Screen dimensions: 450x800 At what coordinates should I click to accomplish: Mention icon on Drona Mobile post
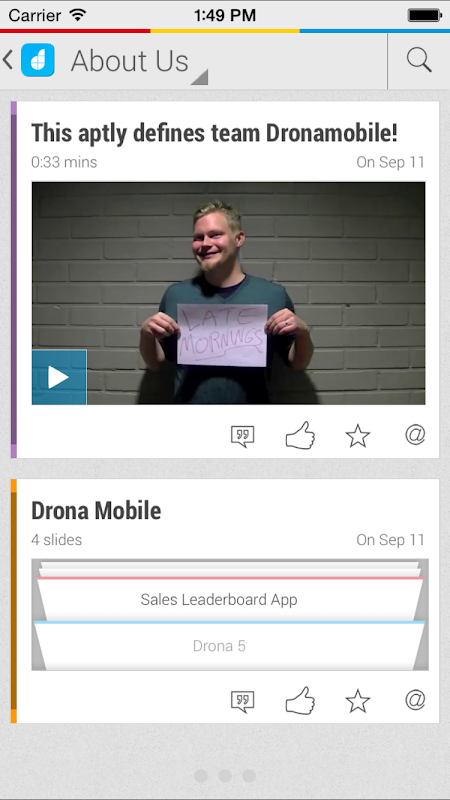[415, 699]
